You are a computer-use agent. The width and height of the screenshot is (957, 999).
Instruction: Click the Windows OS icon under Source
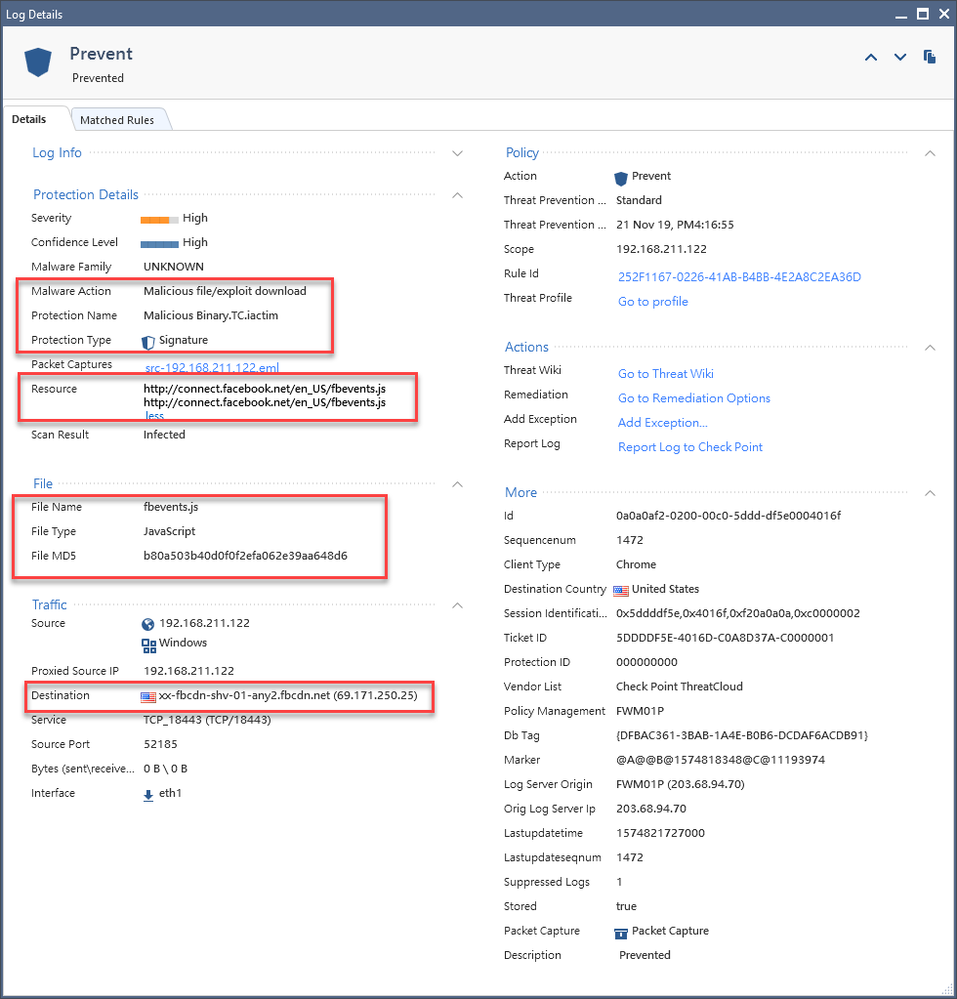pyautogui.click(x=149, y=644)
